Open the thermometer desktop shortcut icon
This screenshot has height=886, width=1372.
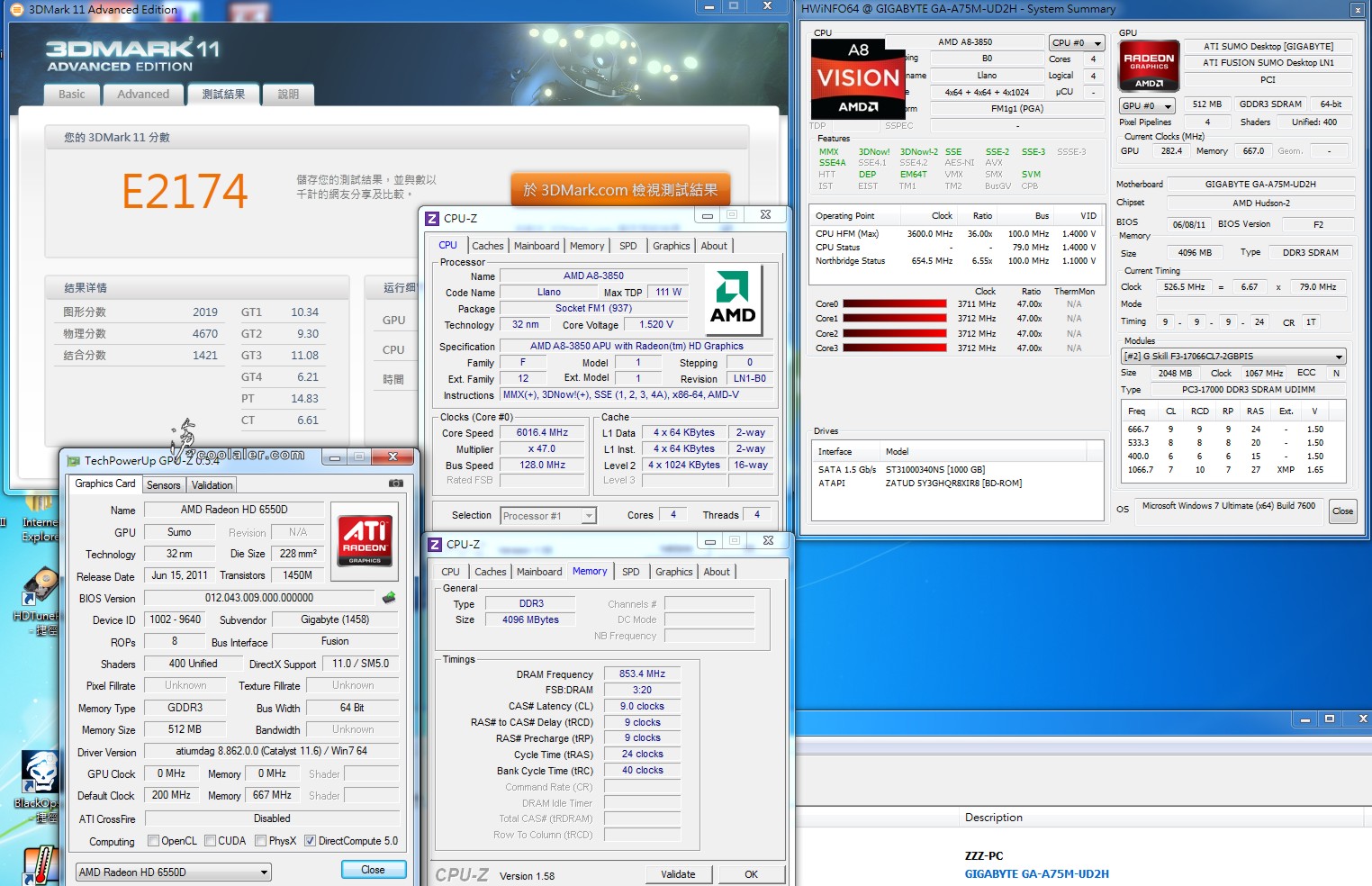41,866
